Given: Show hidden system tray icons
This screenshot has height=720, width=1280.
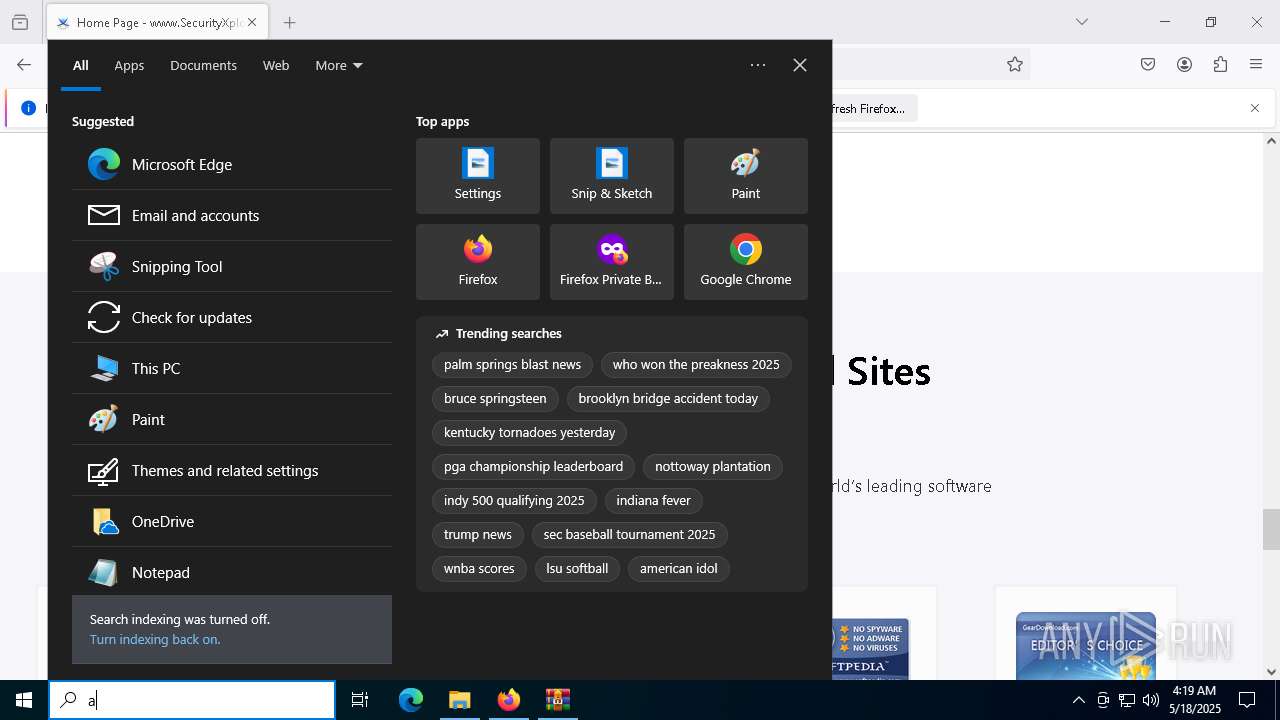Looking at the screenshot, I should [x=1078, y=700].
